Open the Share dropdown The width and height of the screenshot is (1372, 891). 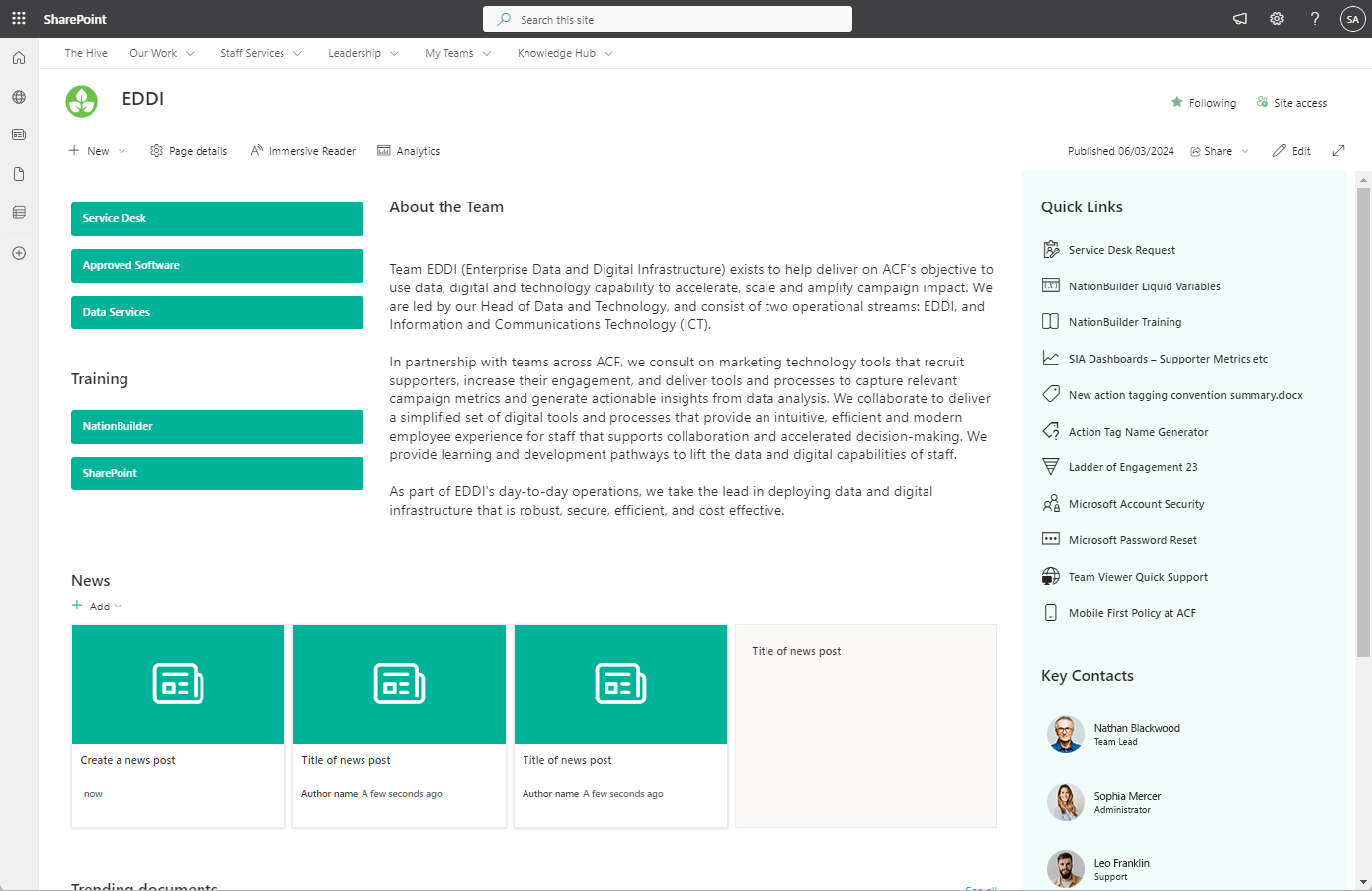click(x=1219, y=151)
